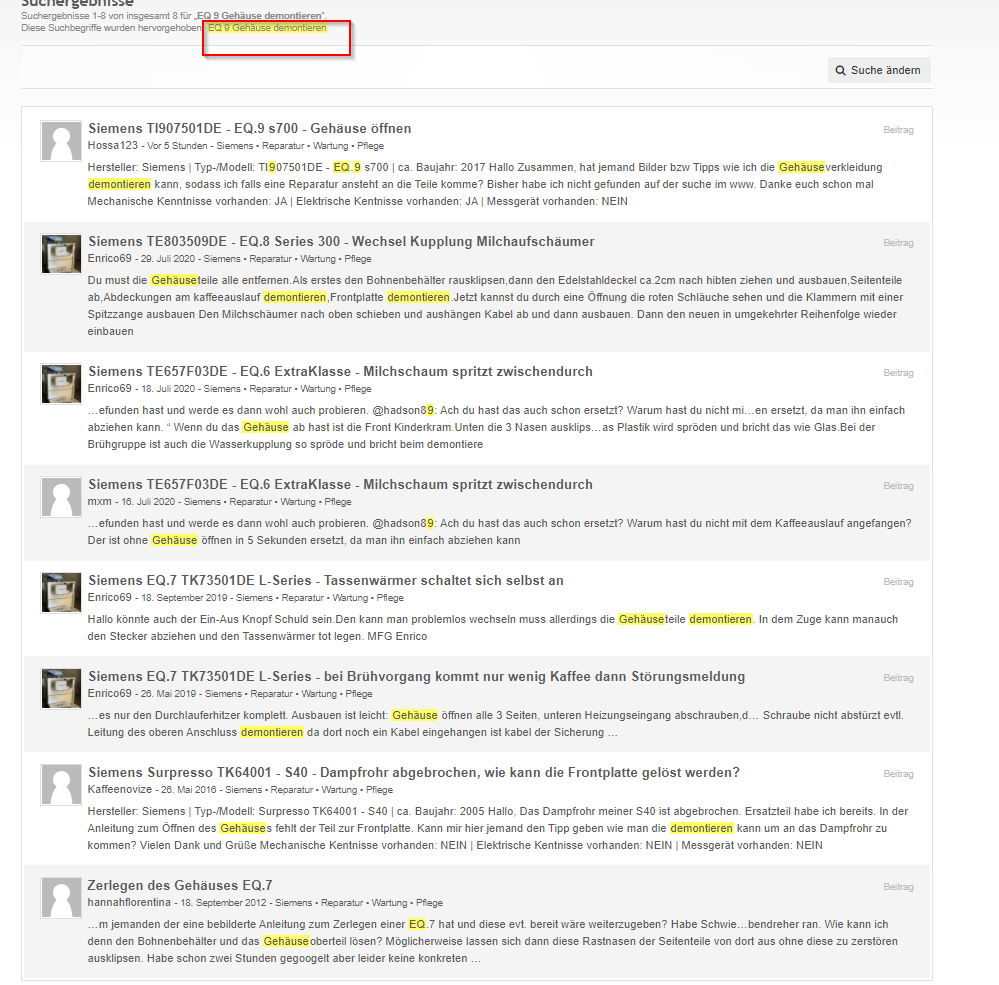Open 'Zerlegen des Gehäuses EQ.7' thread
This screenshot has height=985, width=999.
coord(180,886)
